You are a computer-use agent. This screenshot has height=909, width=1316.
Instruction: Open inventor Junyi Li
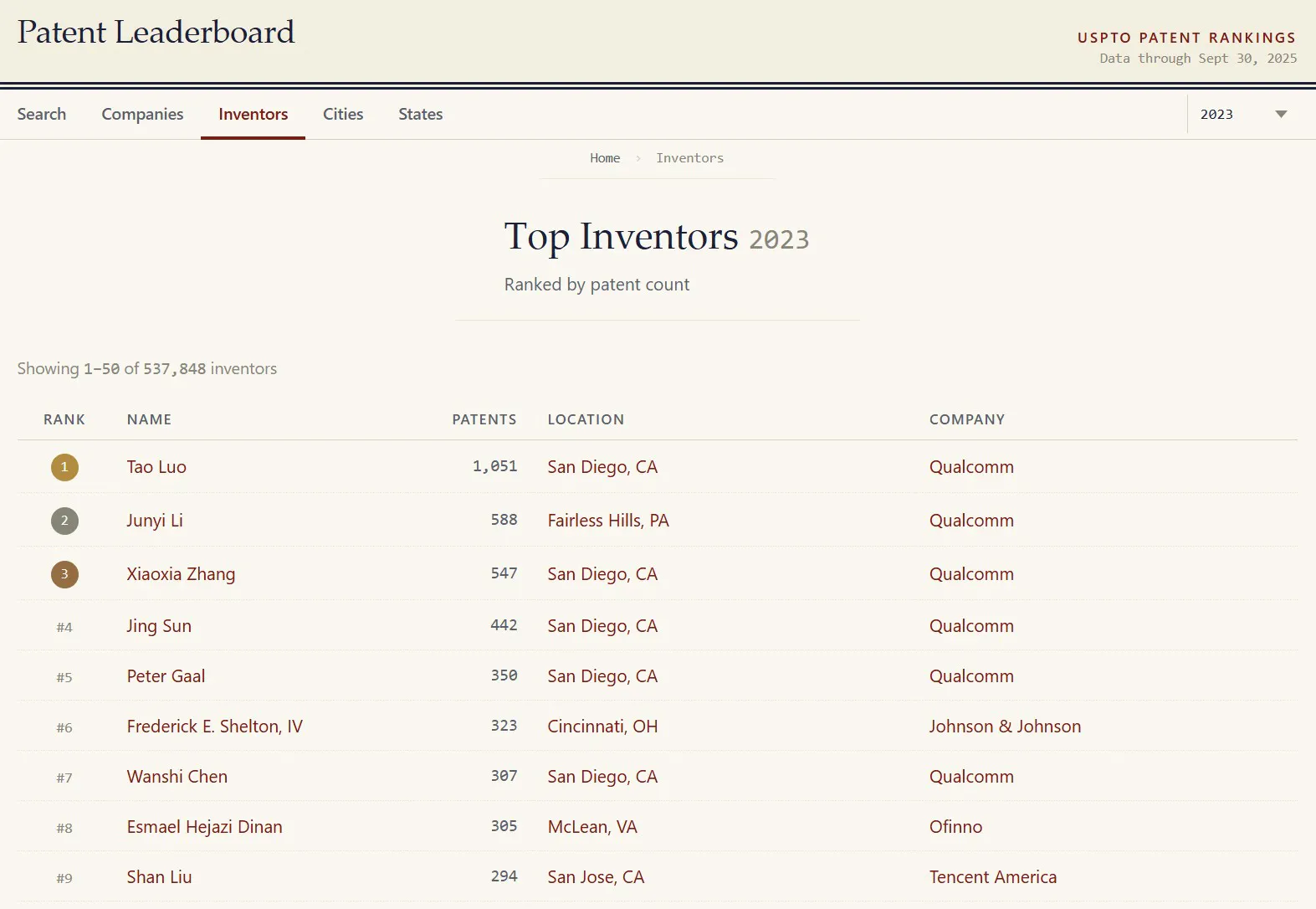(x=155, y=521)
